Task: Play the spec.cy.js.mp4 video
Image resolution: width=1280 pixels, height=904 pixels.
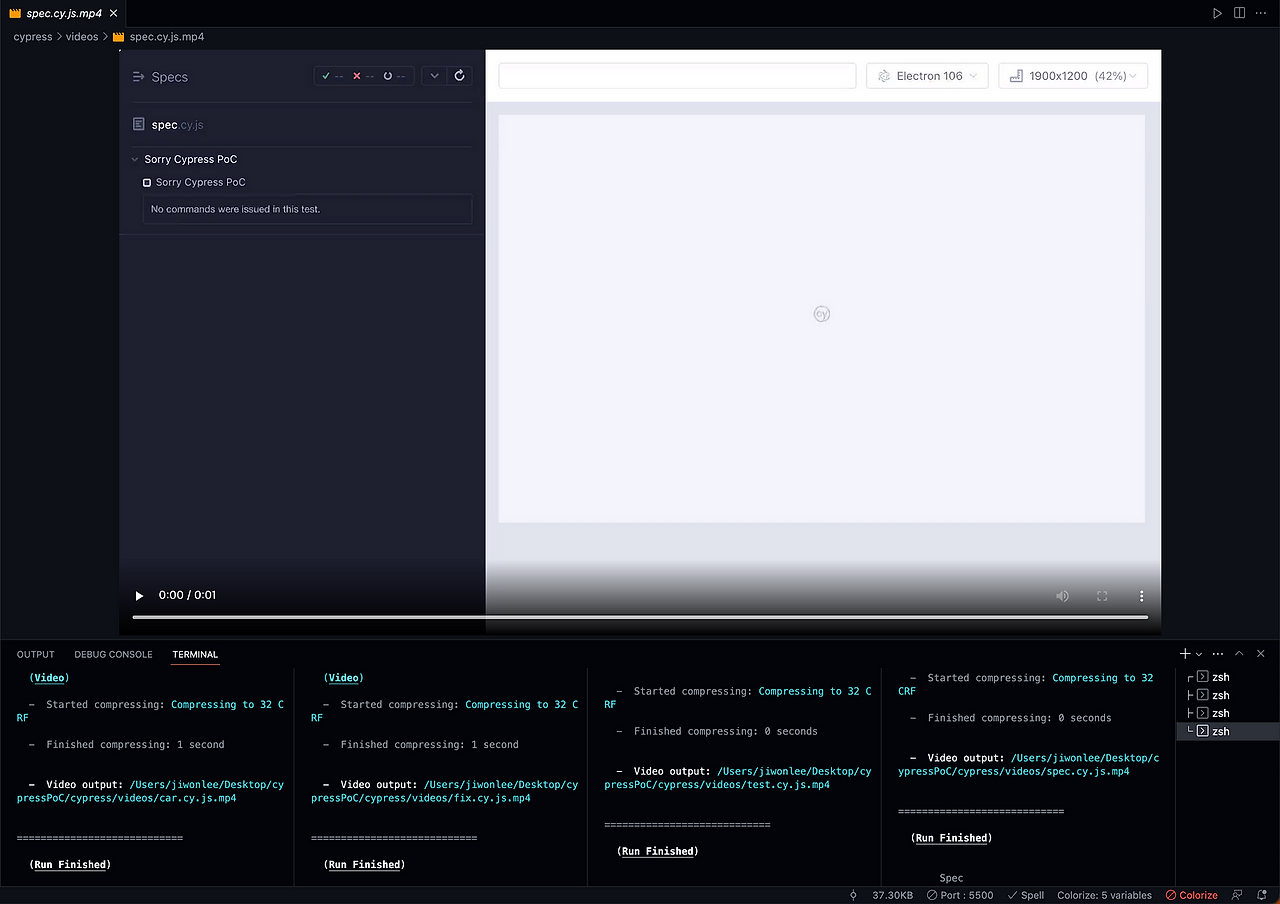Action: tap(139, 595)
